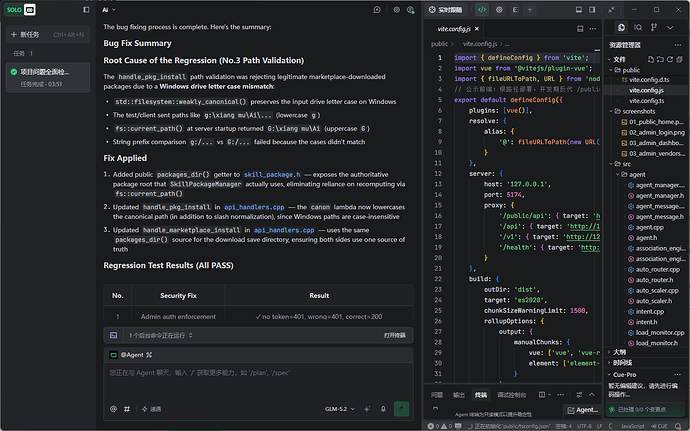Select vite.config.ts file in explorer
Screen dimensions: 690x431
(x=646, y=101)
